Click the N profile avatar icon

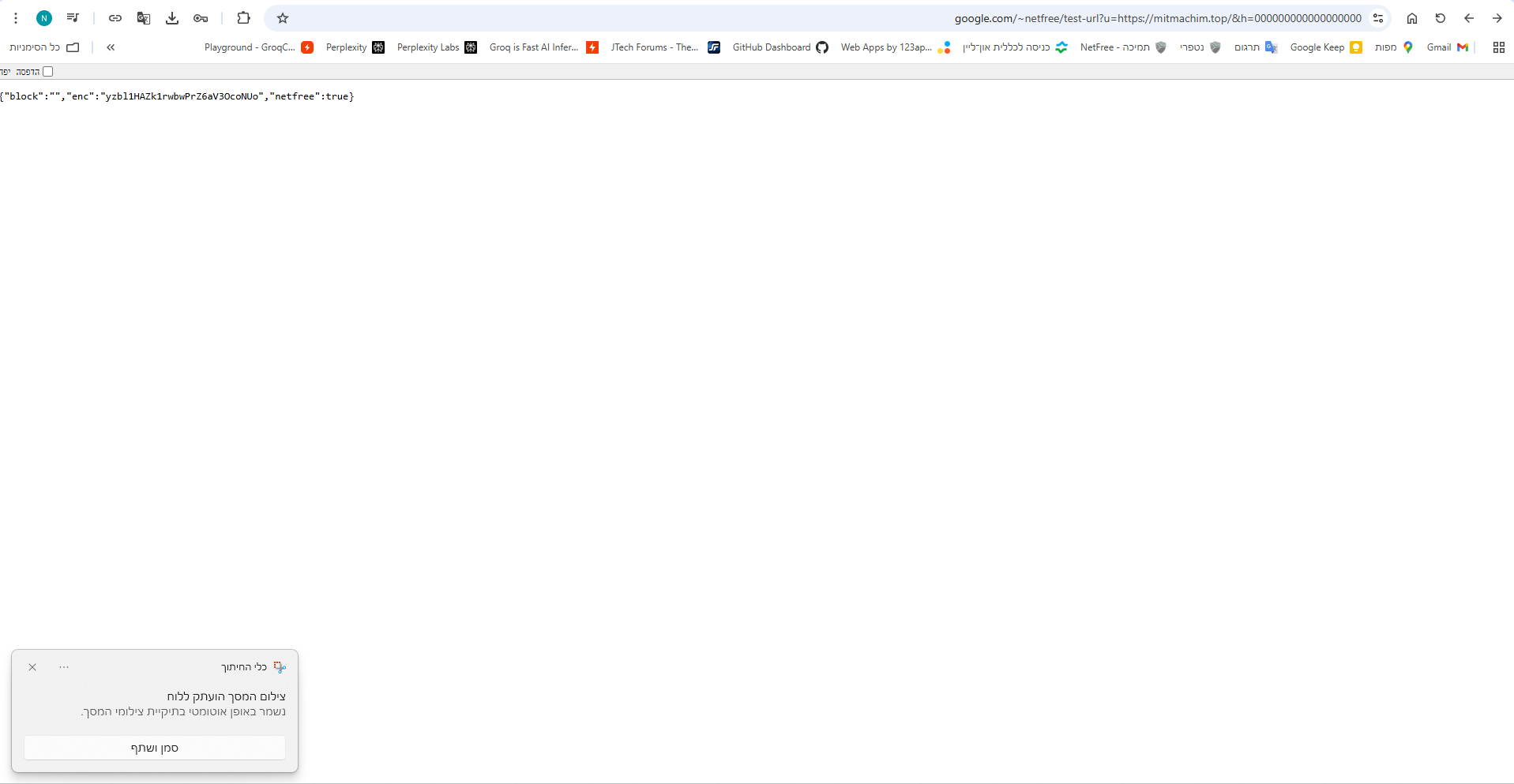click(44, 17)
